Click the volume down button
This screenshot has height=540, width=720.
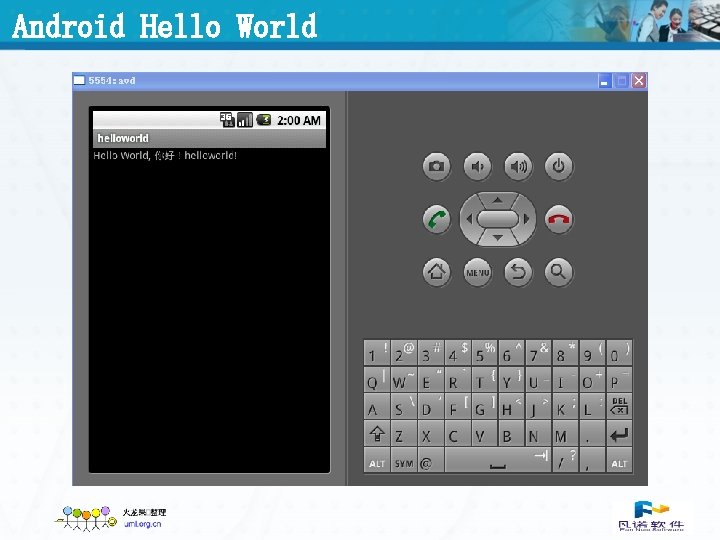477,166
